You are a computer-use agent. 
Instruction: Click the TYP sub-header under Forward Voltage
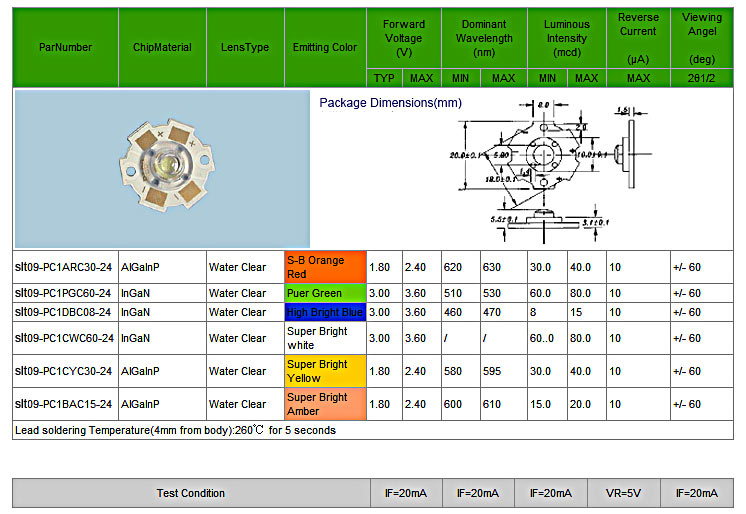384,78
